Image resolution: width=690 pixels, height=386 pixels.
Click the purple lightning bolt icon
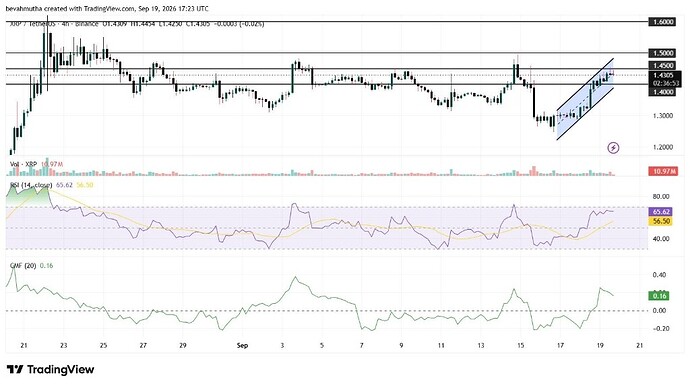pos(613,147)
